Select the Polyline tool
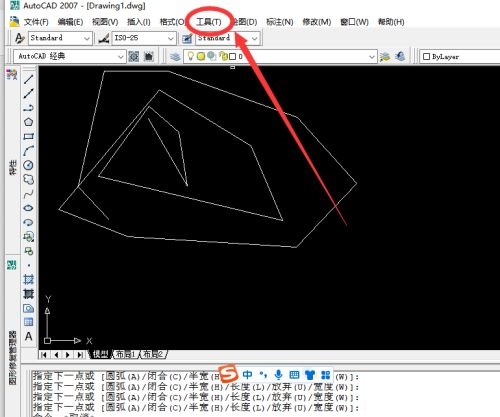500x417 pixels. (29, 108)
